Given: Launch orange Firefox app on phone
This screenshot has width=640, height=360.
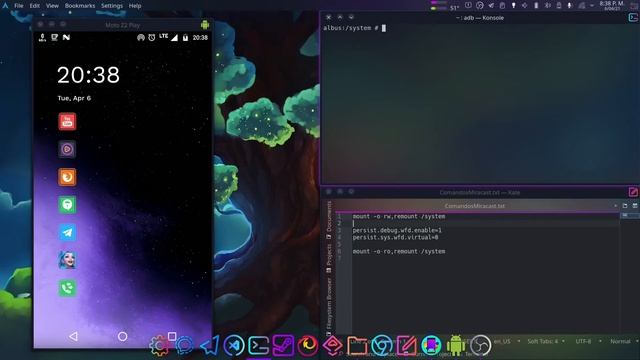Looking at the screenshot, I should [67, 177].
